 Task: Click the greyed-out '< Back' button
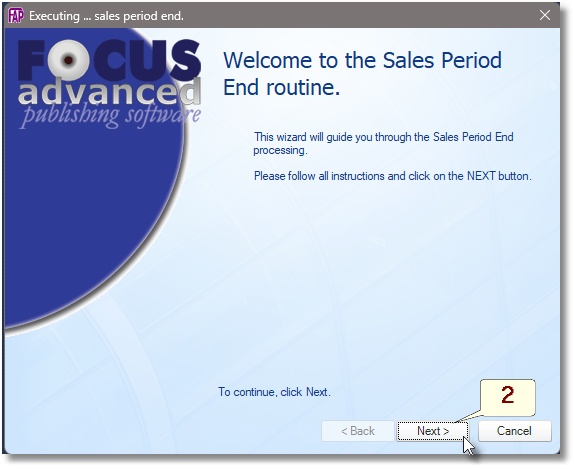(x=358, y=431)
